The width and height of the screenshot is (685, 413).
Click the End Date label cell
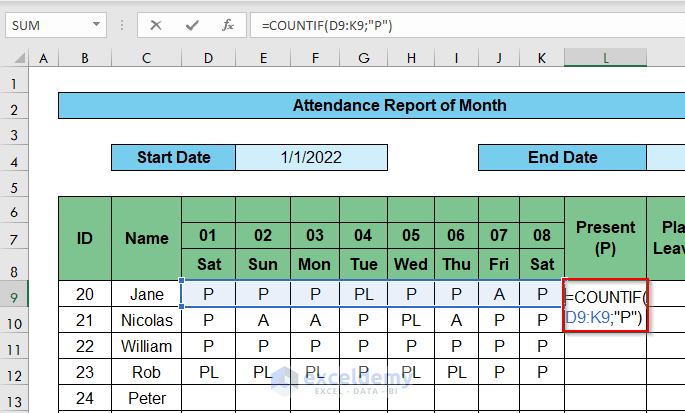click(562, 157)
